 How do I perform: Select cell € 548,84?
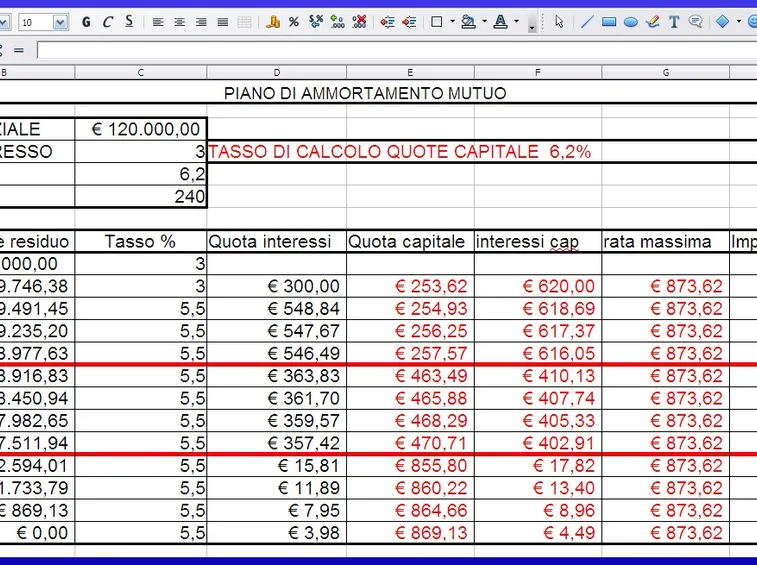click(x=277, y=309)
